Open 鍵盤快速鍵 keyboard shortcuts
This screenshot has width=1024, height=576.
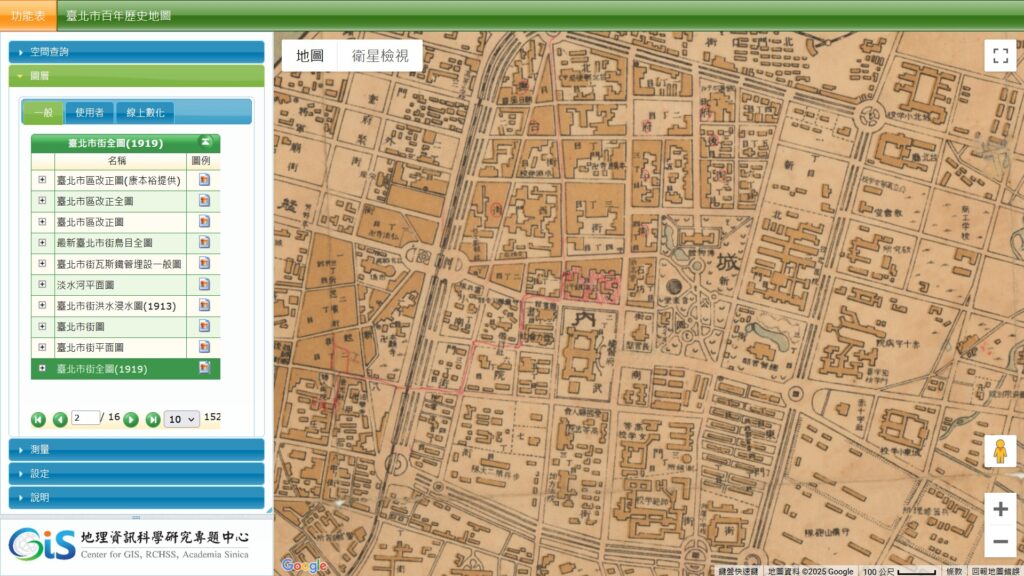click(738, 571)
